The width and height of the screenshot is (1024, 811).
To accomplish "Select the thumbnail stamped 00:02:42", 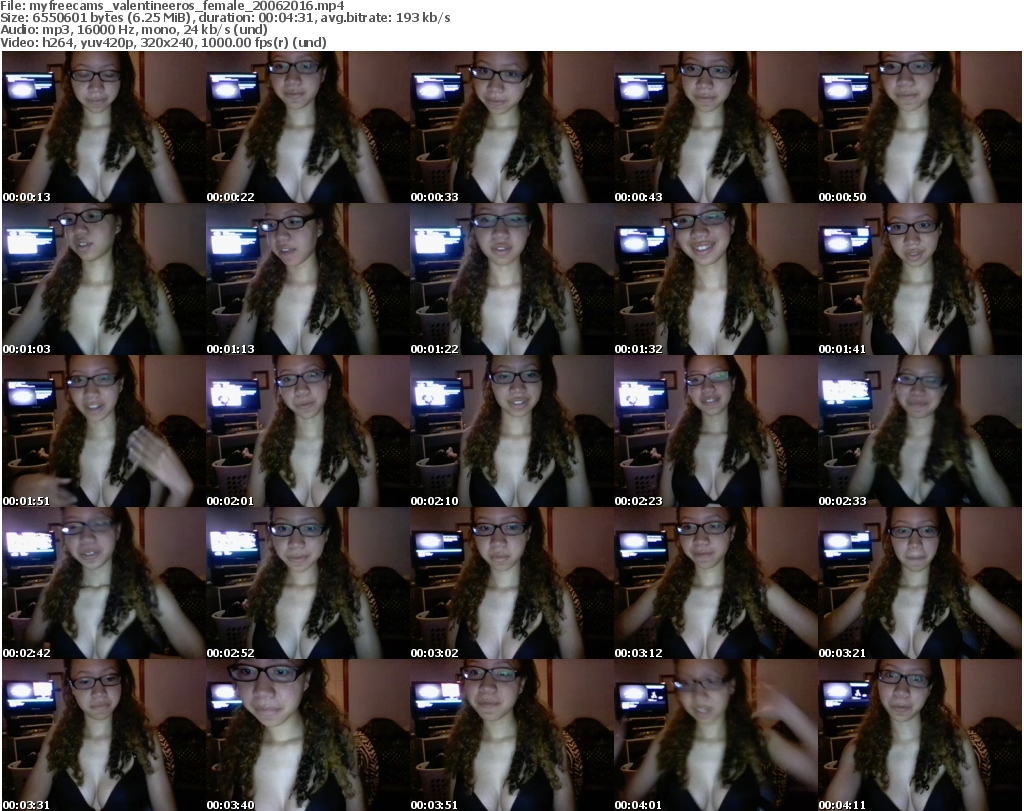I will click(x=104, y=583).
